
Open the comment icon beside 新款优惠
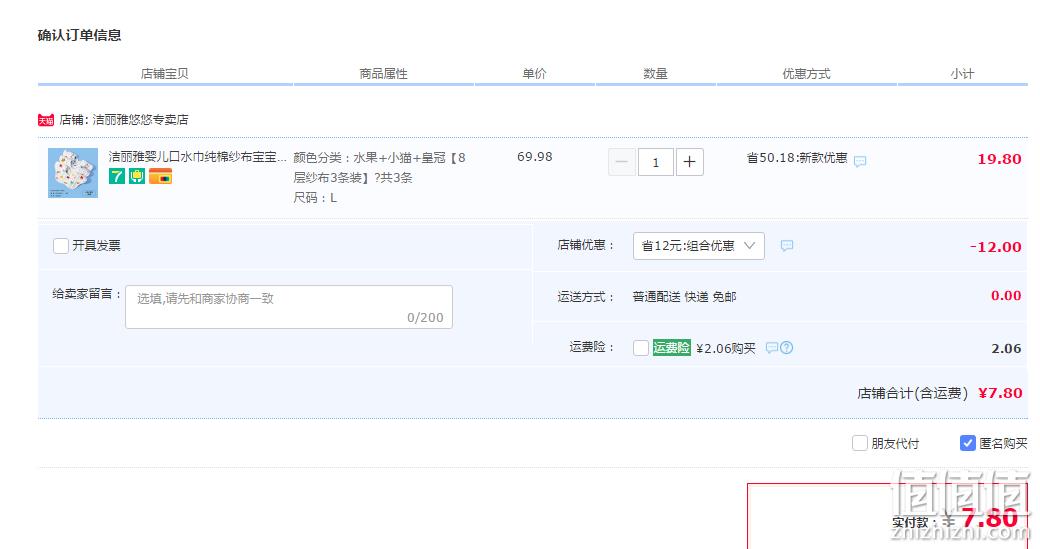[x=860, y=161]
